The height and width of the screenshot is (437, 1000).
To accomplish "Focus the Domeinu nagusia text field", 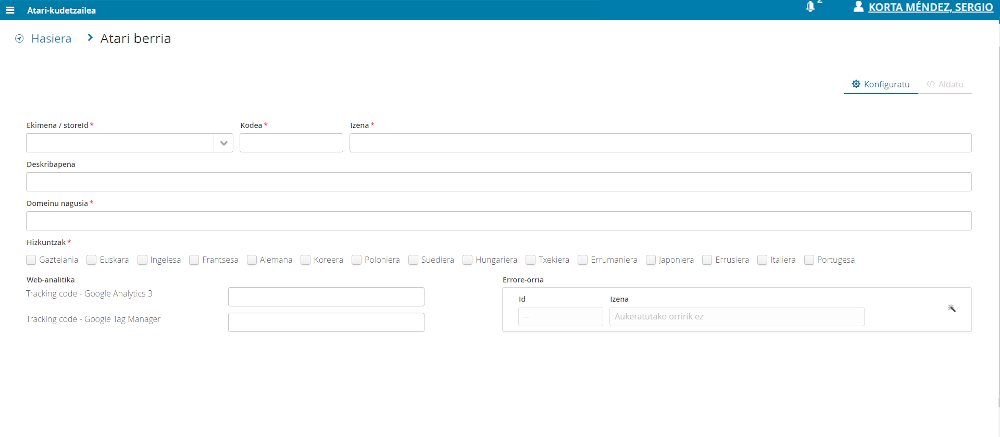I will pos(498,221).
